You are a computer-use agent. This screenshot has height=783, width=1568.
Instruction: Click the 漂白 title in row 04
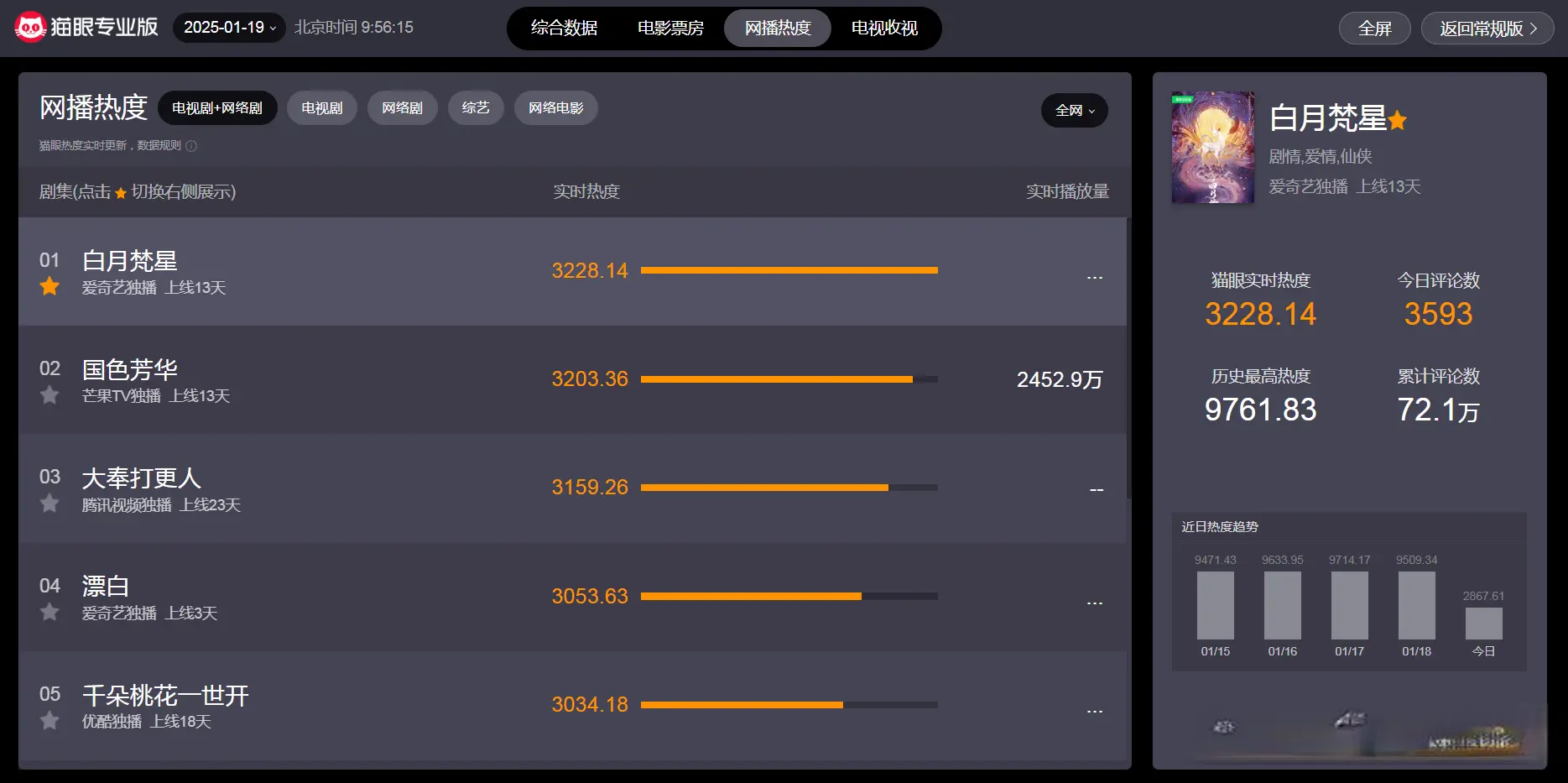pyautogui.click(x=105, y=587)
